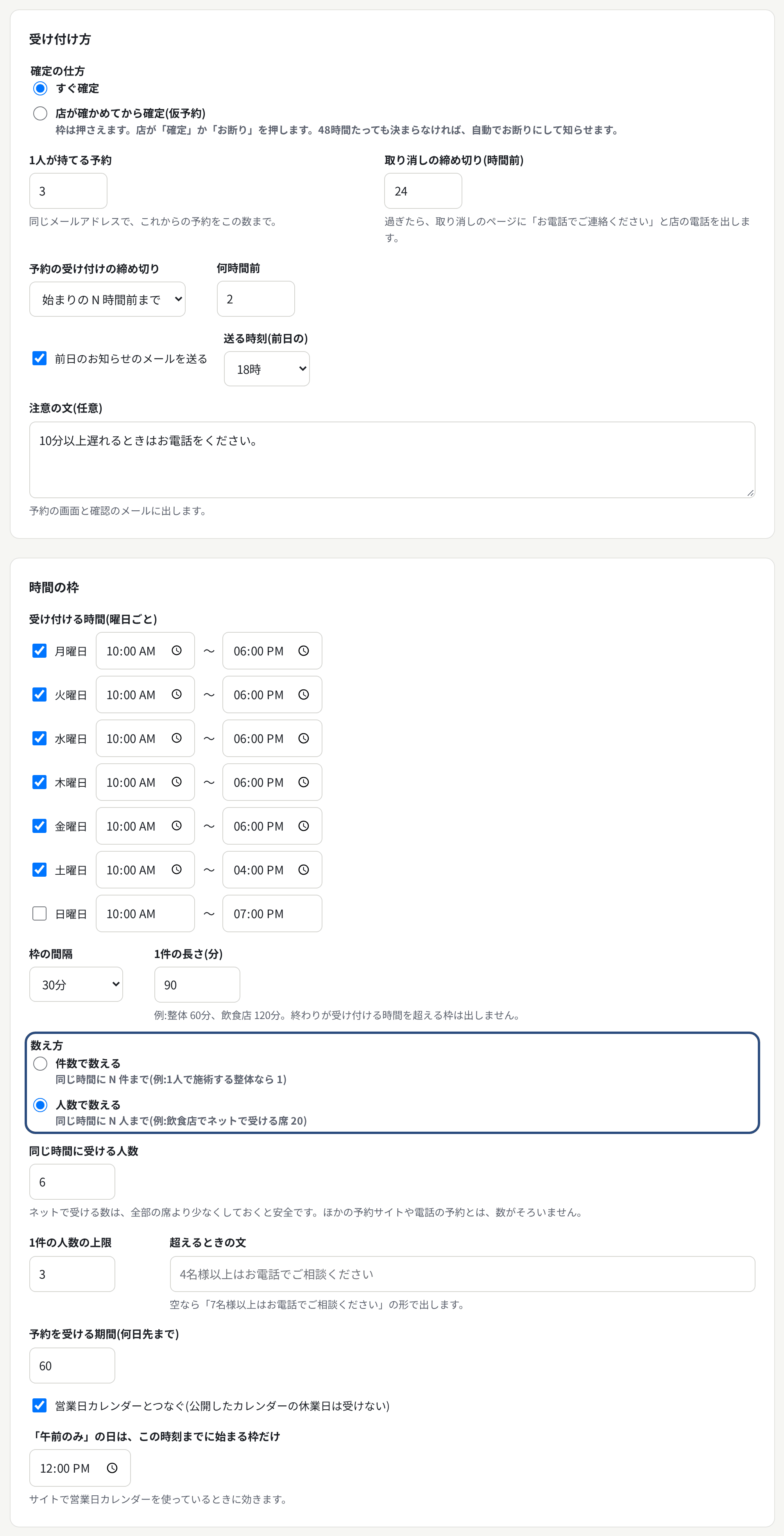
Task: Click the 超えるときの文 text field
Action: (x=462, y=1274)
